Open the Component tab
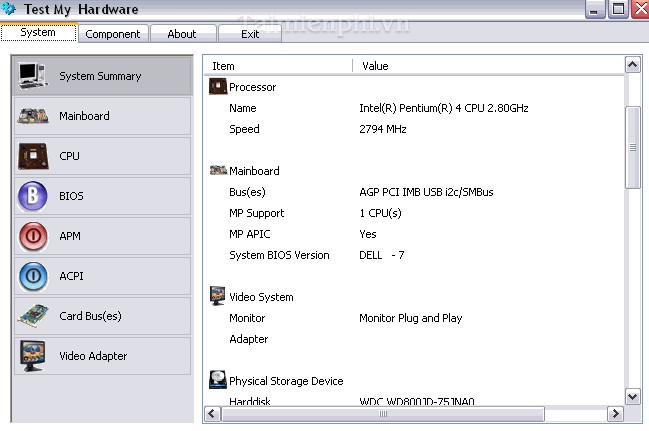Viewport: 649px width, 431px height. (113, 34)
